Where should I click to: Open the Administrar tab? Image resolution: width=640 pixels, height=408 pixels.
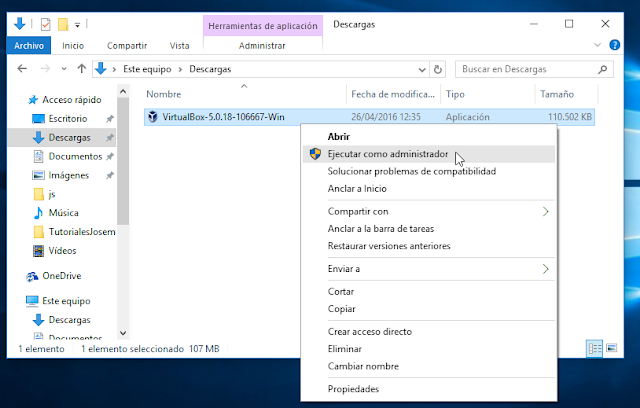pyautogui.click(x=262, y=46)
